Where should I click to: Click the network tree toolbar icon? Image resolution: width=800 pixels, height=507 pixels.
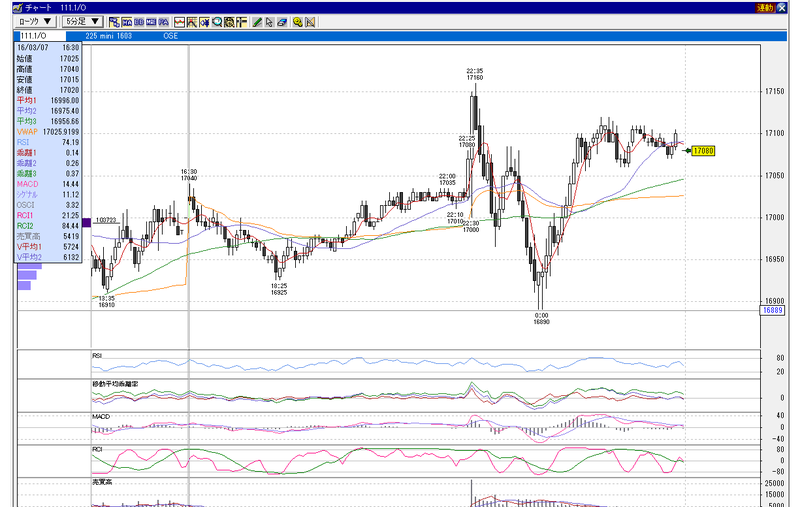[x=114, y=22]
